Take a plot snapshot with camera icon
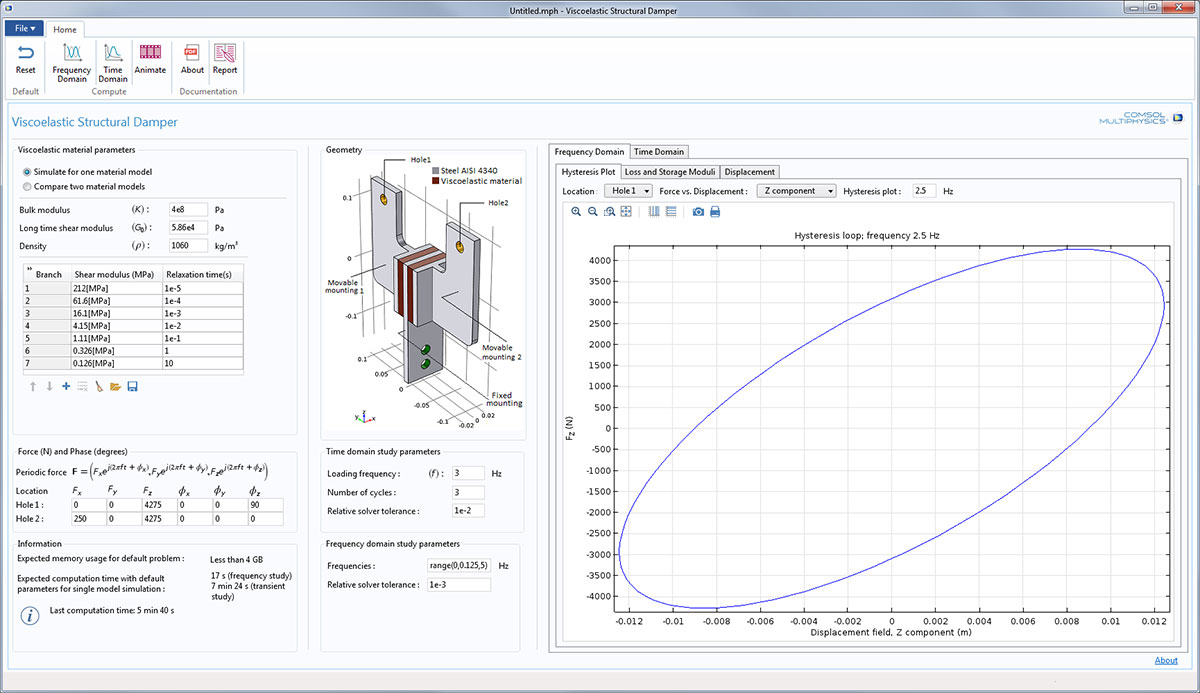Screen dimensions: 1200x693 coord(698,212)
